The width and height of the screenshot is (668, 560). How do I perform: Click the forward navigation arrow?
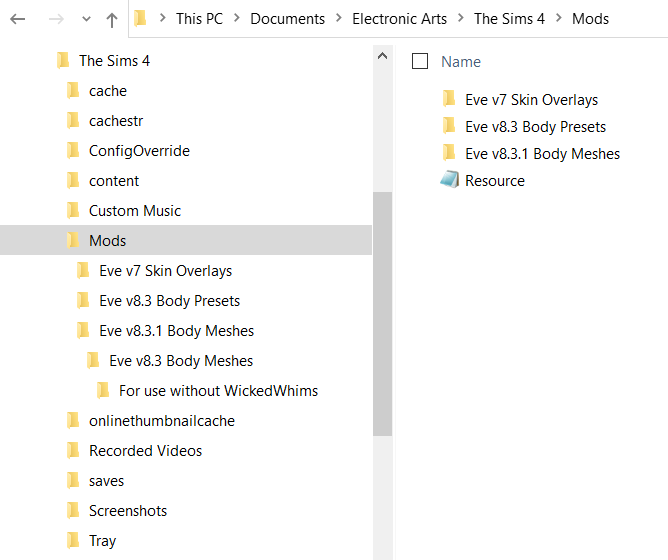click(56, 19)
